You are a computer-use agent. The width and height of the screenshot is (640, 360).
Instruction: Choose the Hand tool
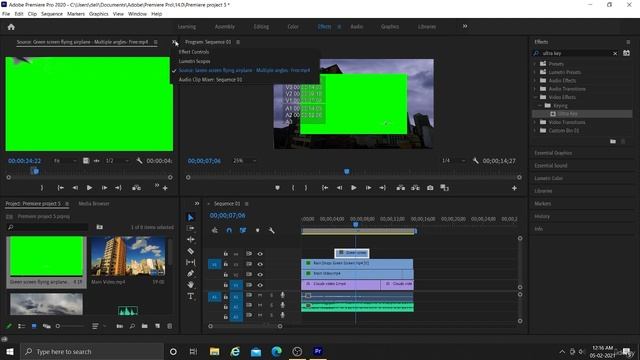tap(191, 284)
